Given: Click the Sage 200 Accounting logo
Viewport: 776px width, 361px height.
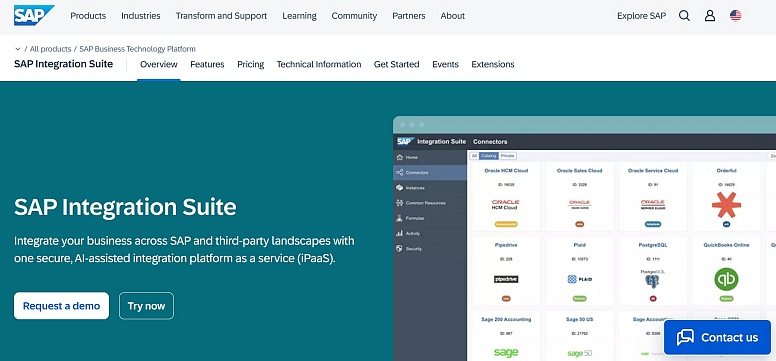Looking at the screenshot, I should coord(506,353).
